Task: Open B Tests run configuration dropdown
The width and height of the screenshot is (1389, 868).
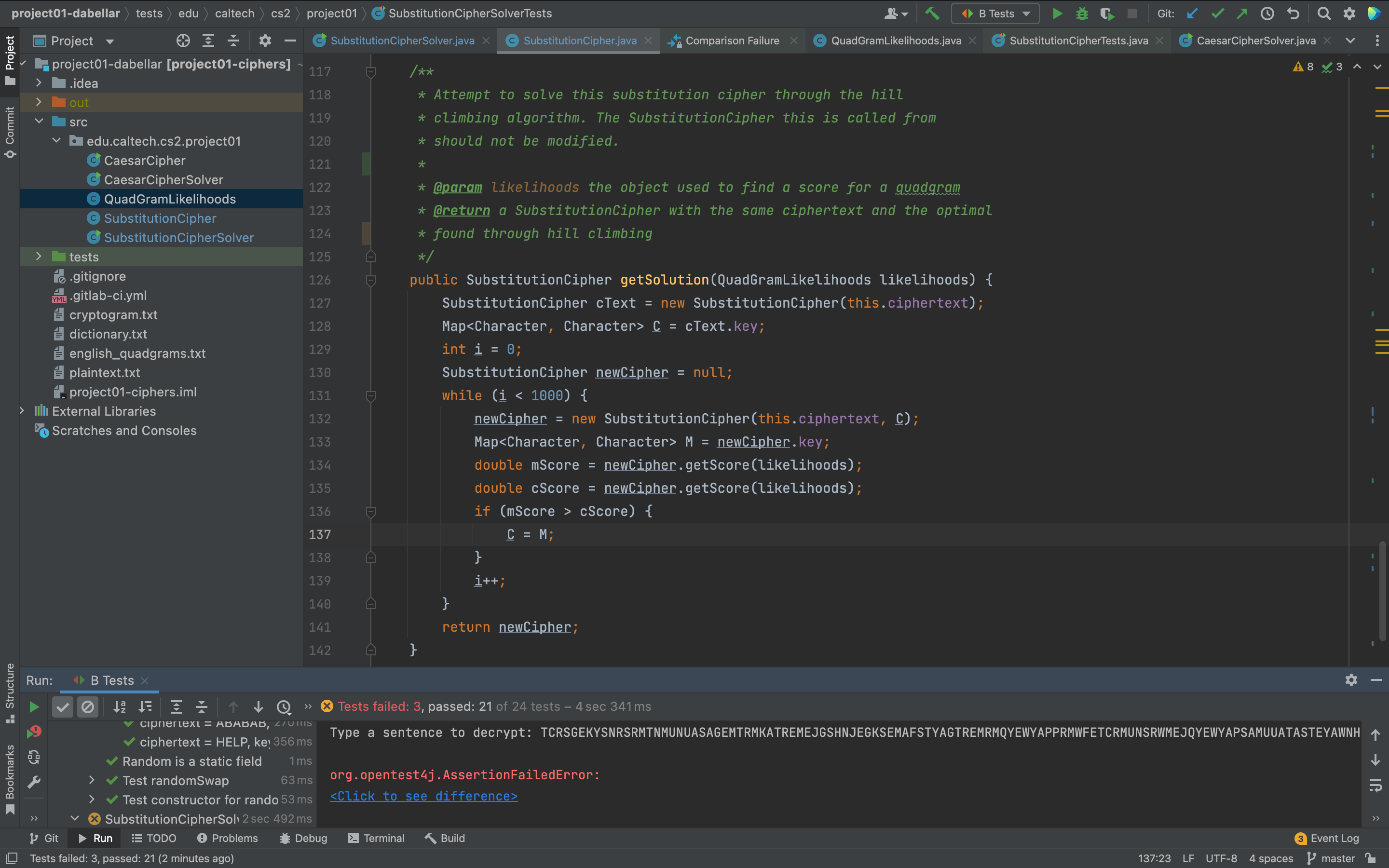Action: (996, 13)
